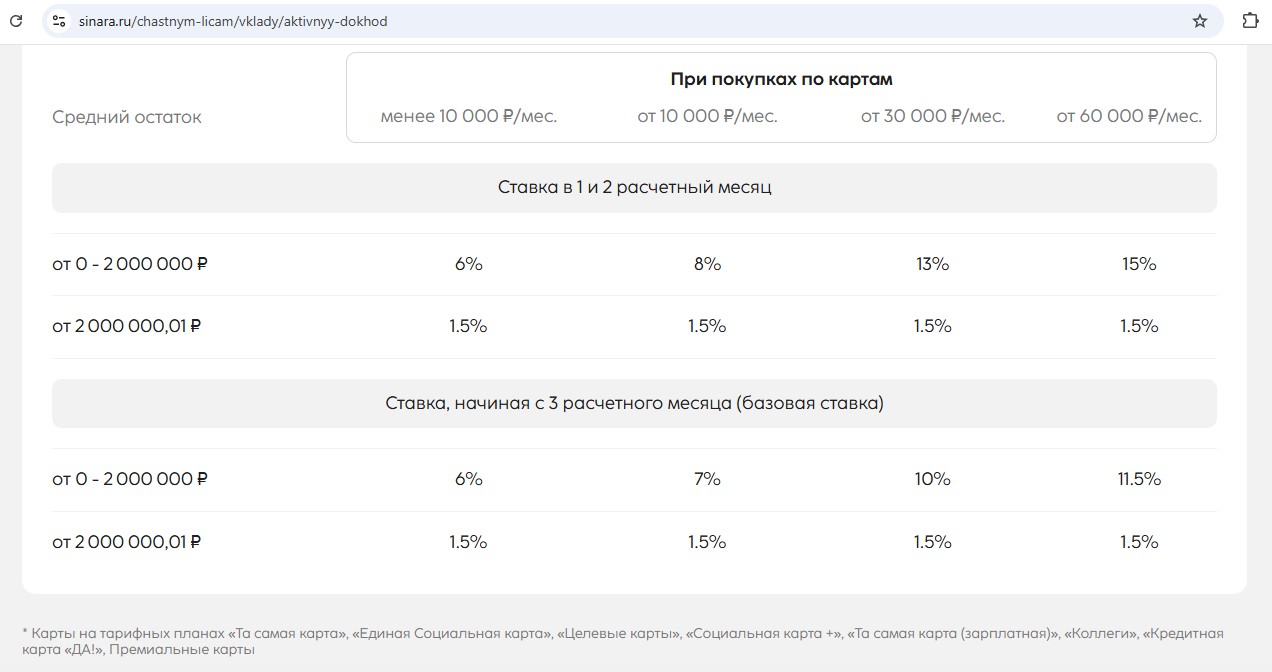Click the footnote text about card tariff plans
The width and height of the screenshot is (1272, 672).
pos(622,641)
